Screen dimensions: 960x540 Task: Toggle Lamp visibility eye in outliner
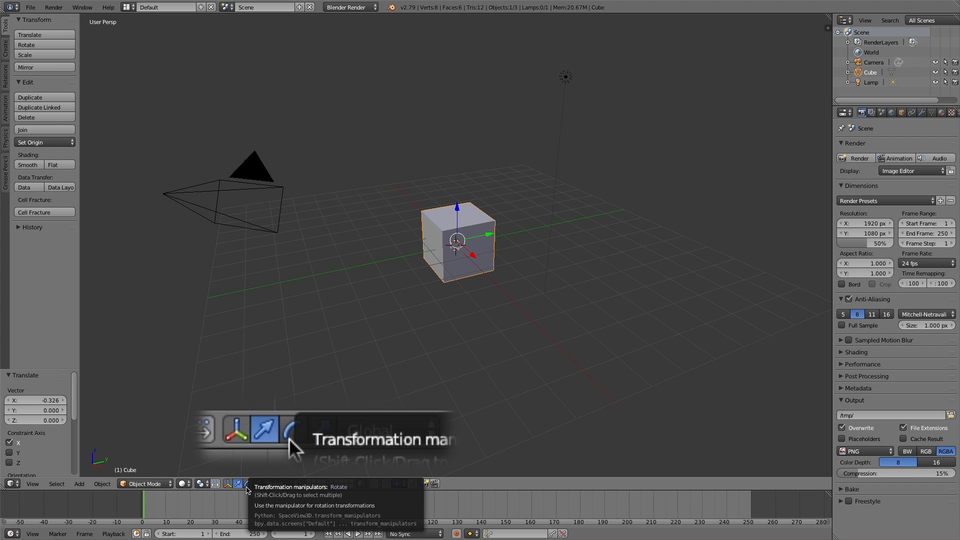[935, 82]
